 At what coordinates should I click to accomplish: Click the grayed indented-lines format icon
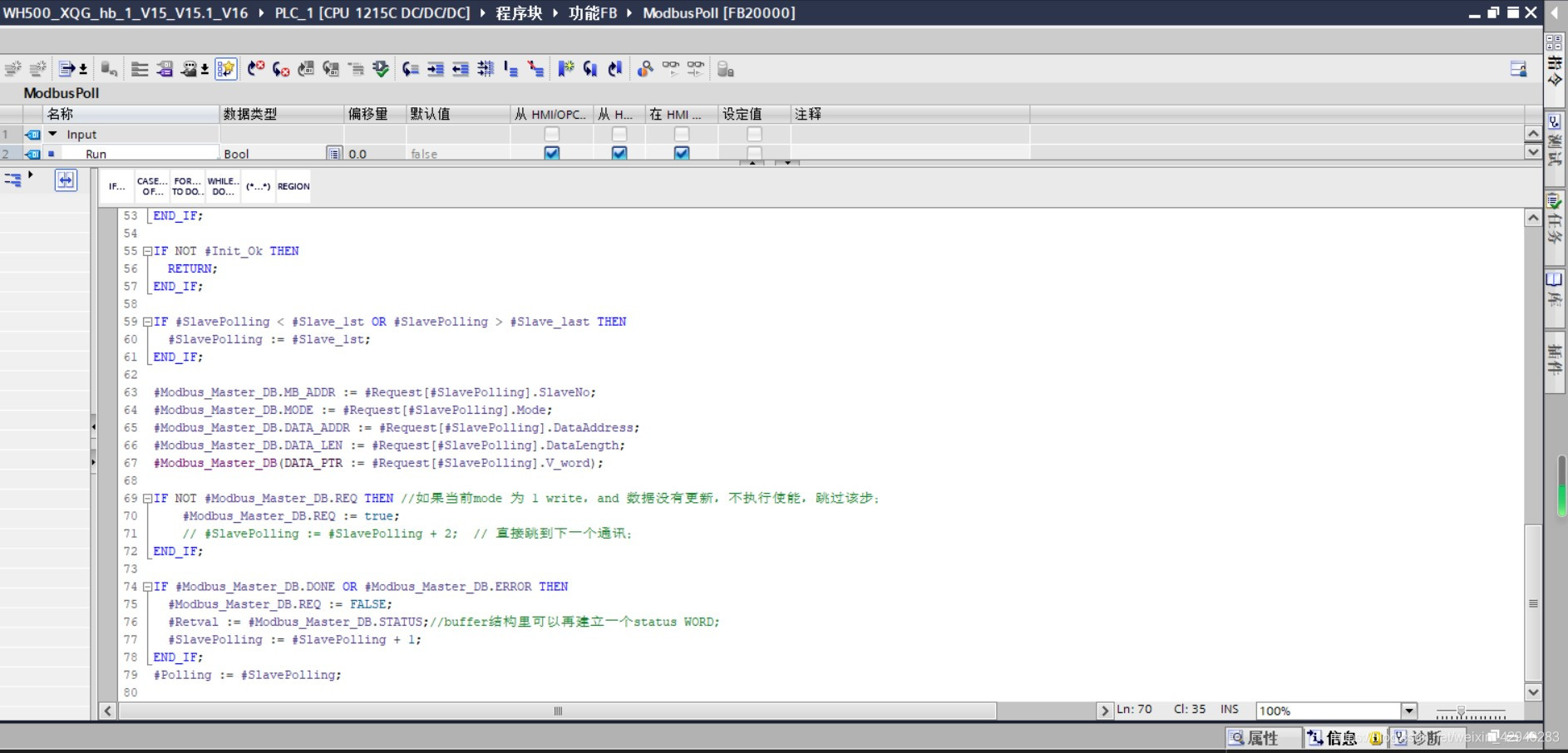pos(356,69)
